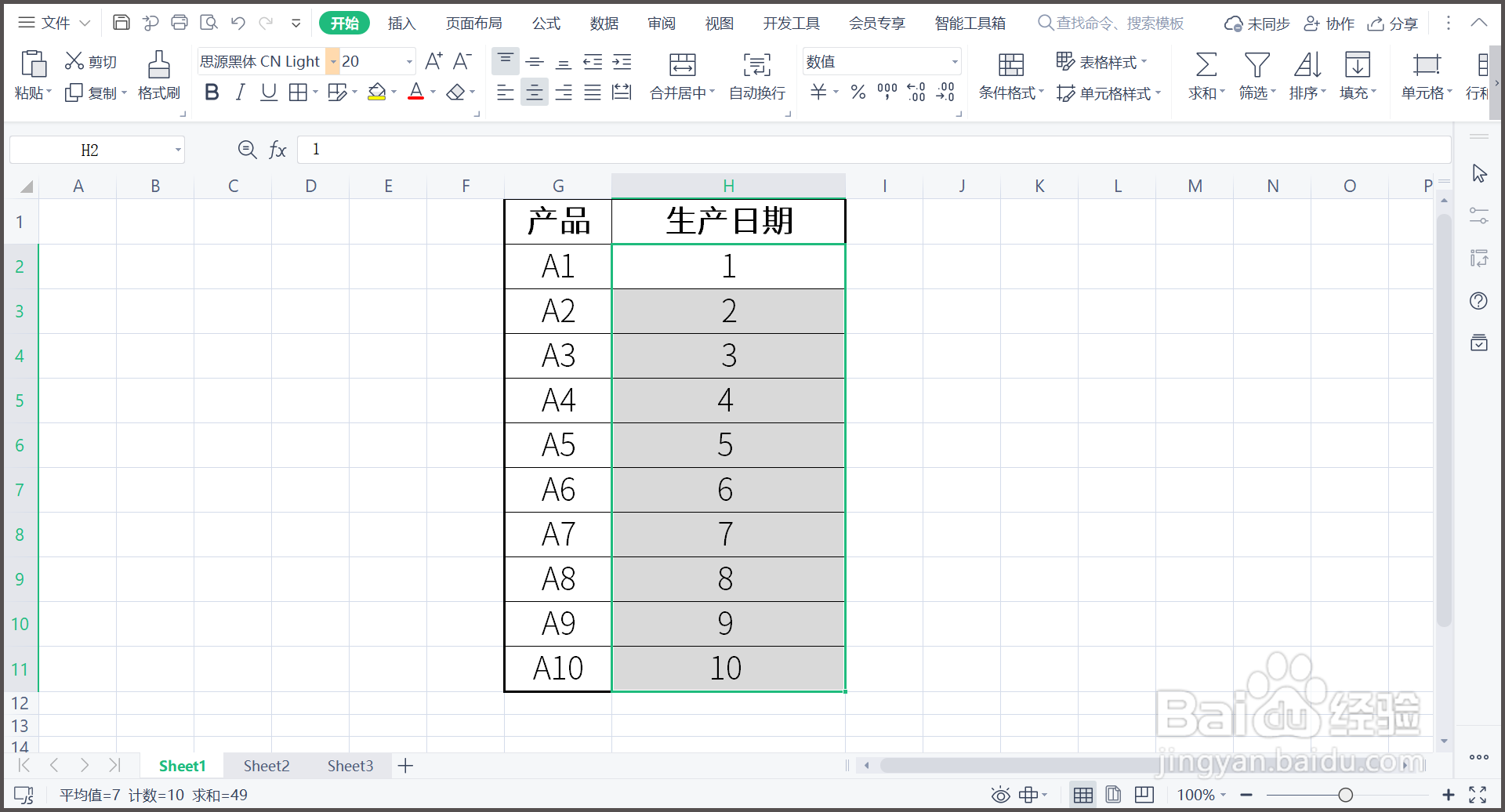Click Merge and Center button

(682, 76)
